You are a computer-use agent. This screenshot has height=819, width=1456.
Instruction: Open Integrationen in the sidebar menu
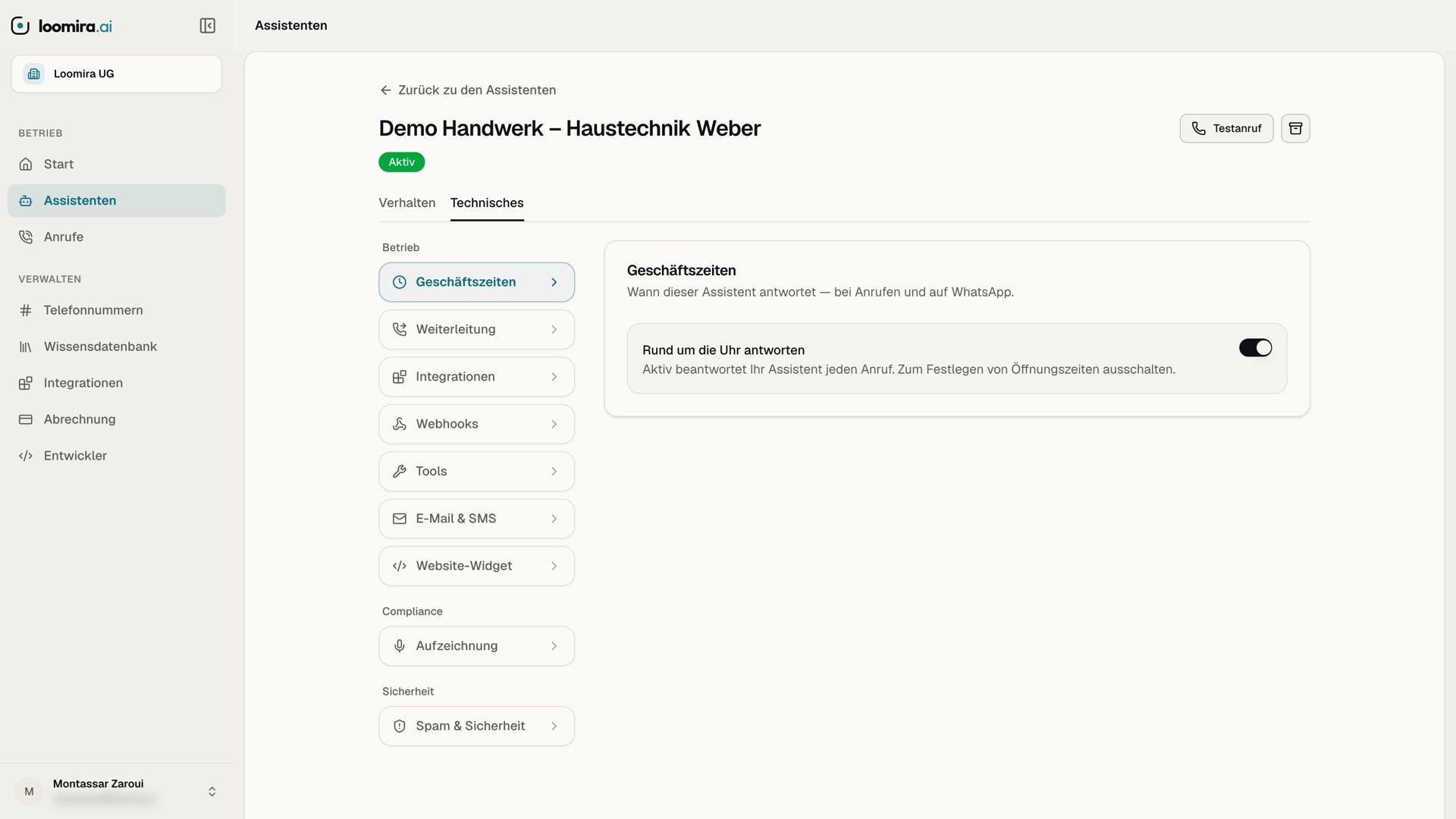(x=117, y=383)
